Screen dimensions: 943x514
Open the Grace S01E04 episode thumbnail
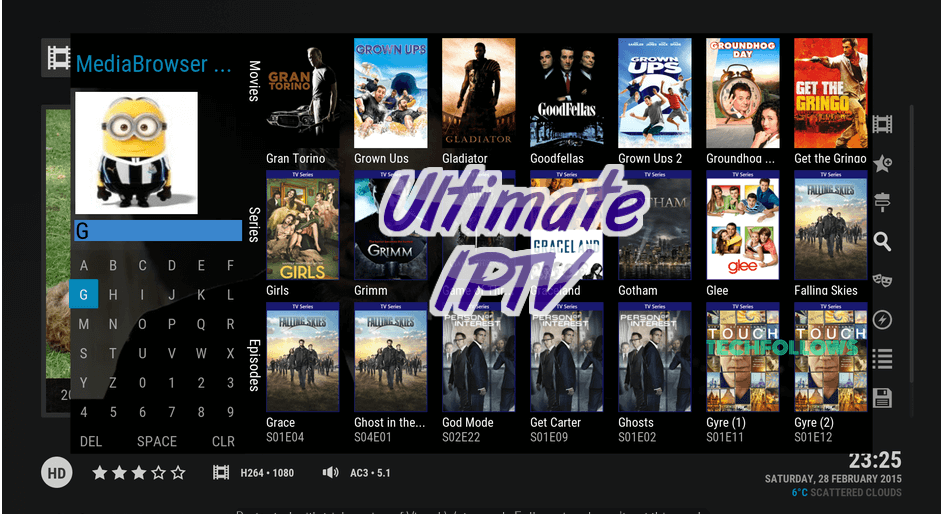[x=302, y=357]
